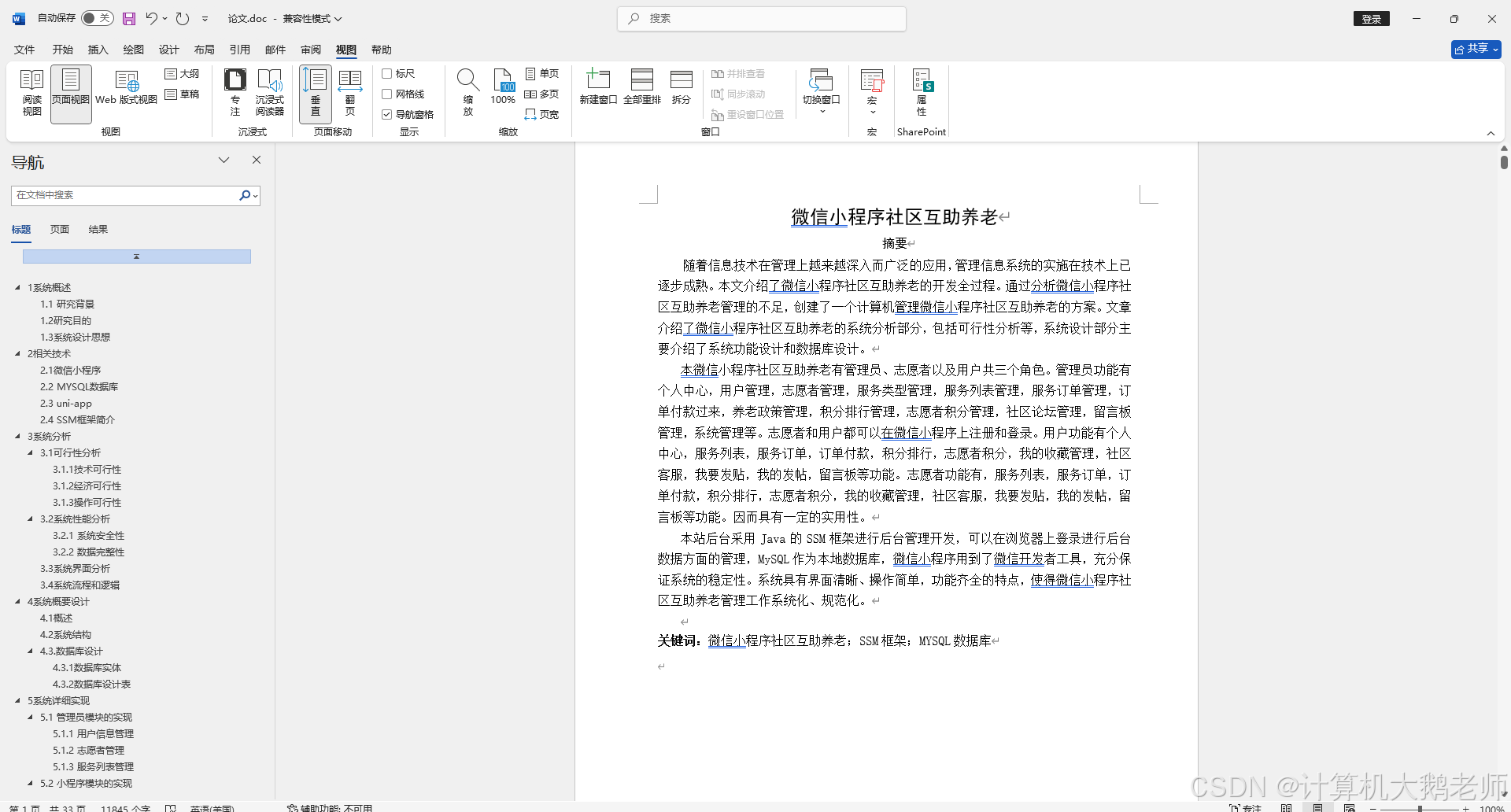
Task: Open the Navigation pane options chevron
Action: (224, 160)
